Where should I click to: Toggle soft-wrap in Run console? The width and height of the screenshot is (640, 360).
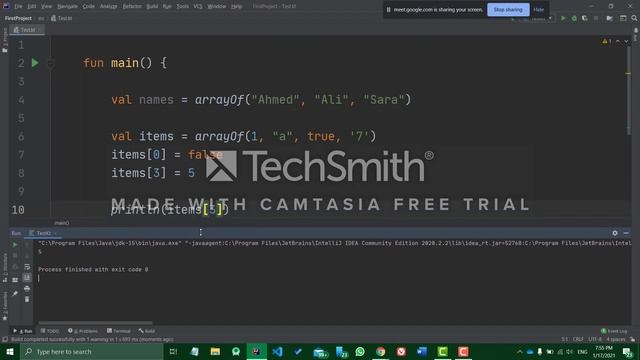(x=27, y=267)
